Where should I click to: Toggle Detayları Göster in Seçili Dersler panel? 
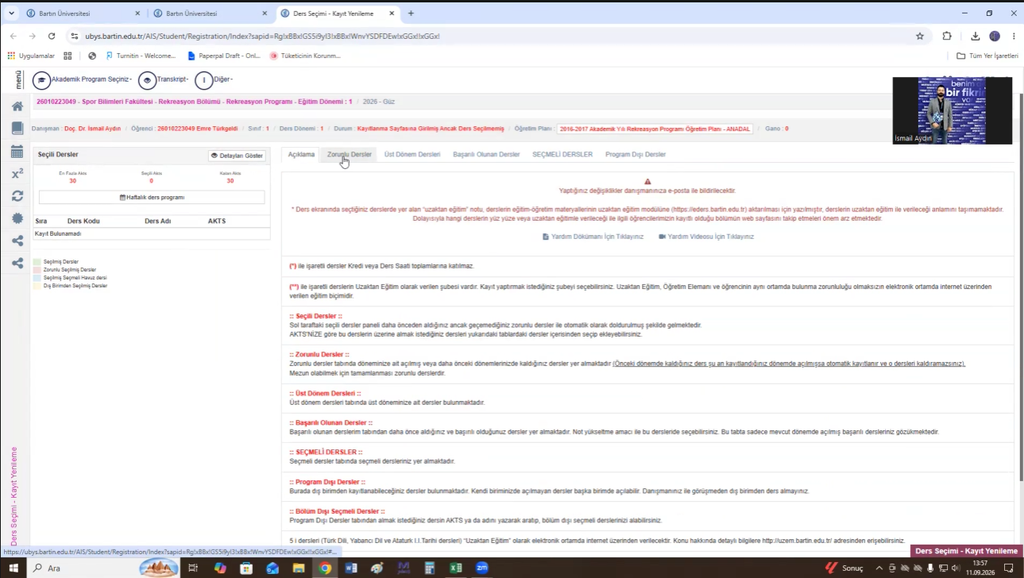click(x=237, y=155)
